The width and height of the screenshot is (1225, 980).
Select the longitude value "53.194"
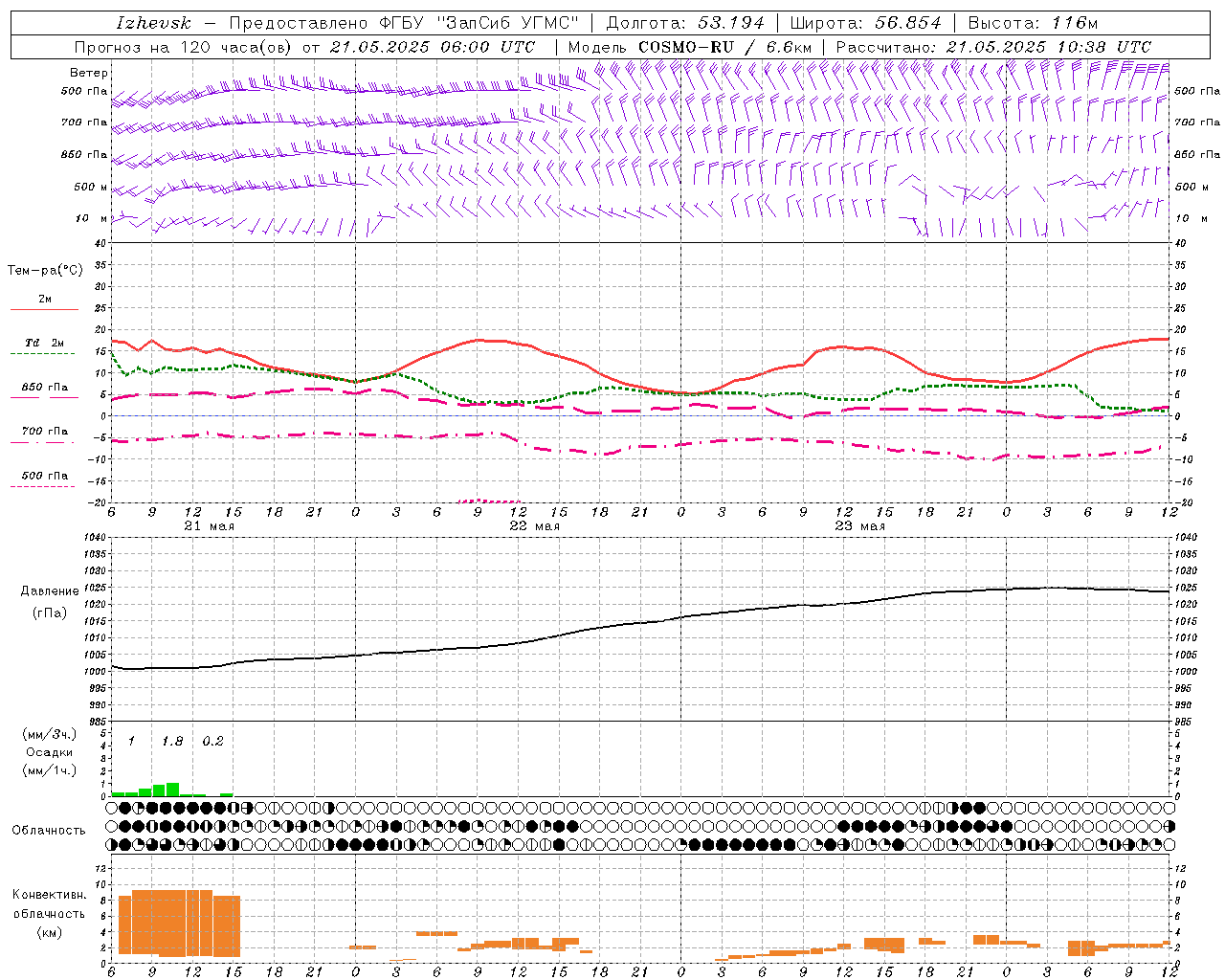pos(732,23)
